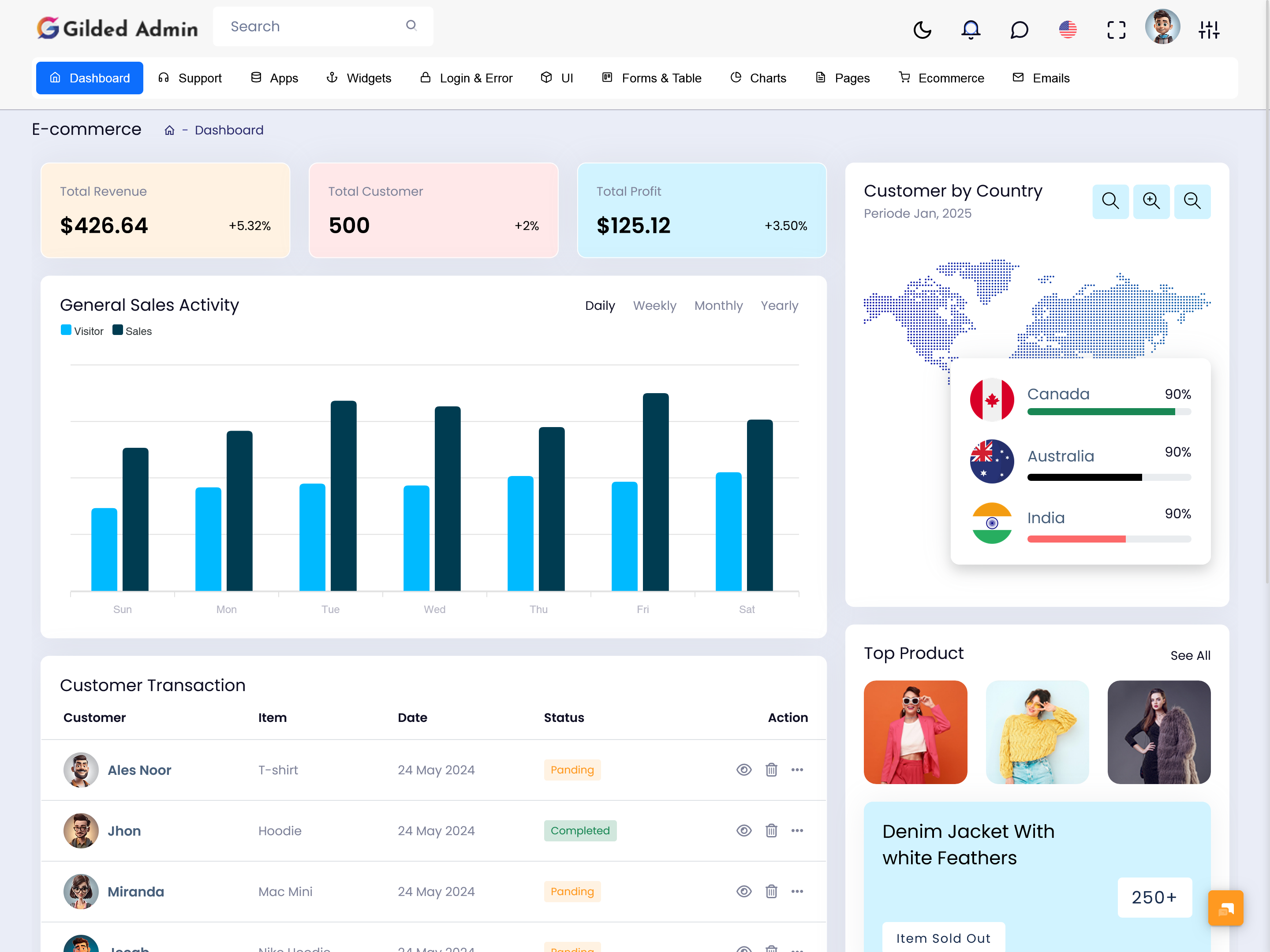This screenshot has width=1270, height=952.
Task: Toggle visibility eye icon for Miranda transaction
Action: point(744,892)
